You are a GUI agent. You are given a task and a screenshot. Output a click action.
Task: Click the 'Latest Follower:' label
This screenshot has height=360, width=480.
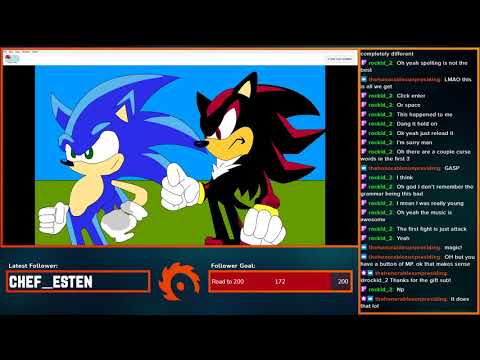[33, 266]
